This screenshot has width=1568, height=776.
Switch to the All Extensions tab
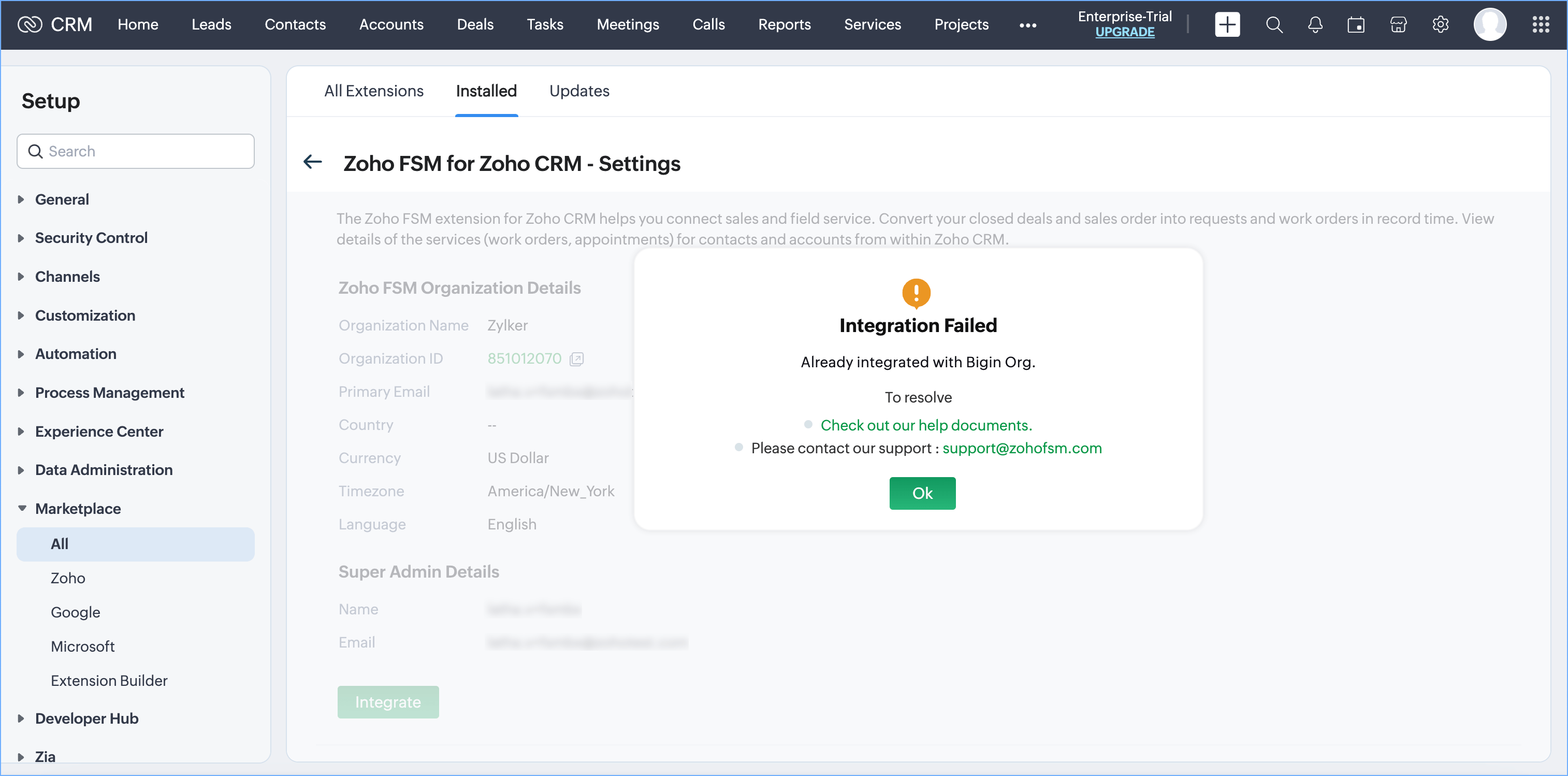373,91
